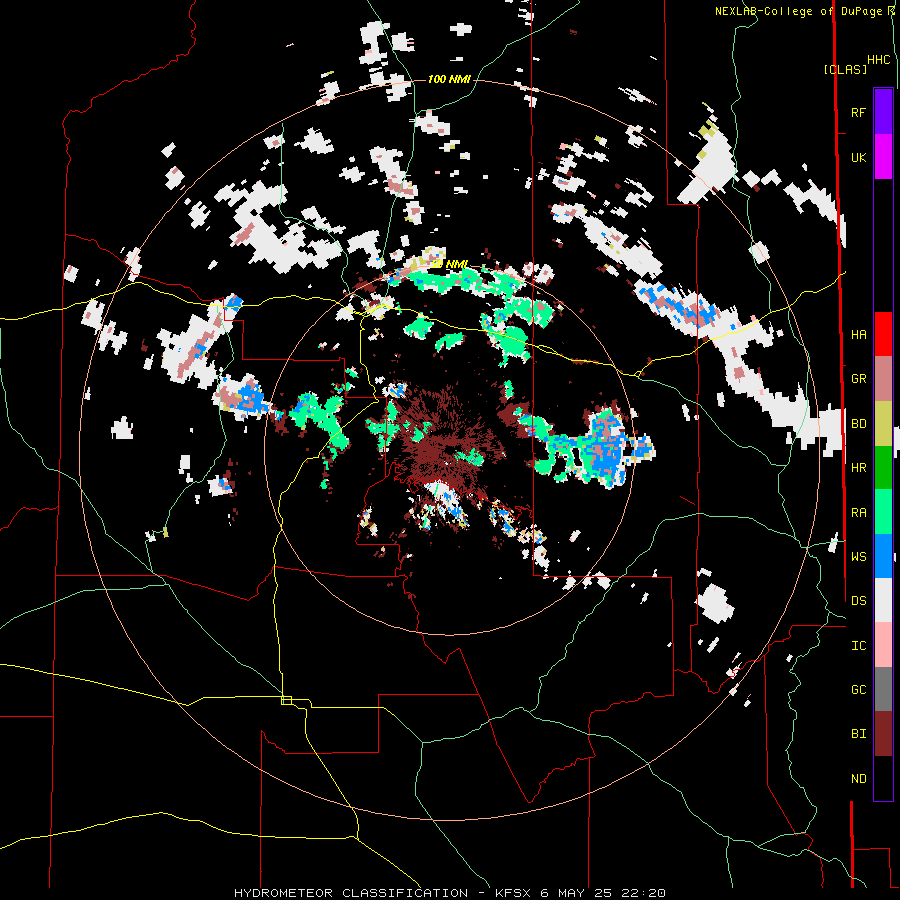The image size is (900, 900).
Task: Select the BD big drops swatch
Action: point(883,424)
